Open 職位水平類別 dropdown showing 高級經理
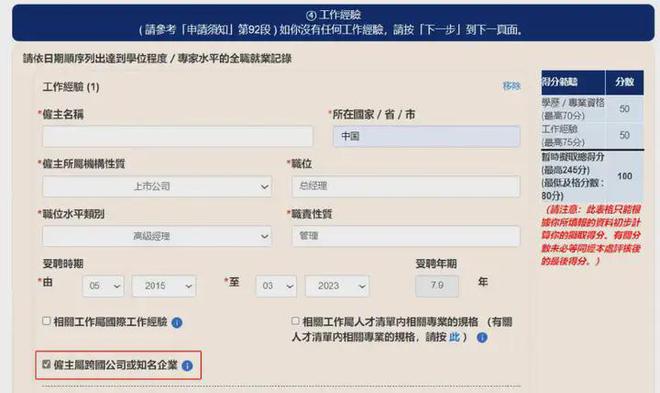The height and width of the screenshot is (393, 660). (157, 236)
